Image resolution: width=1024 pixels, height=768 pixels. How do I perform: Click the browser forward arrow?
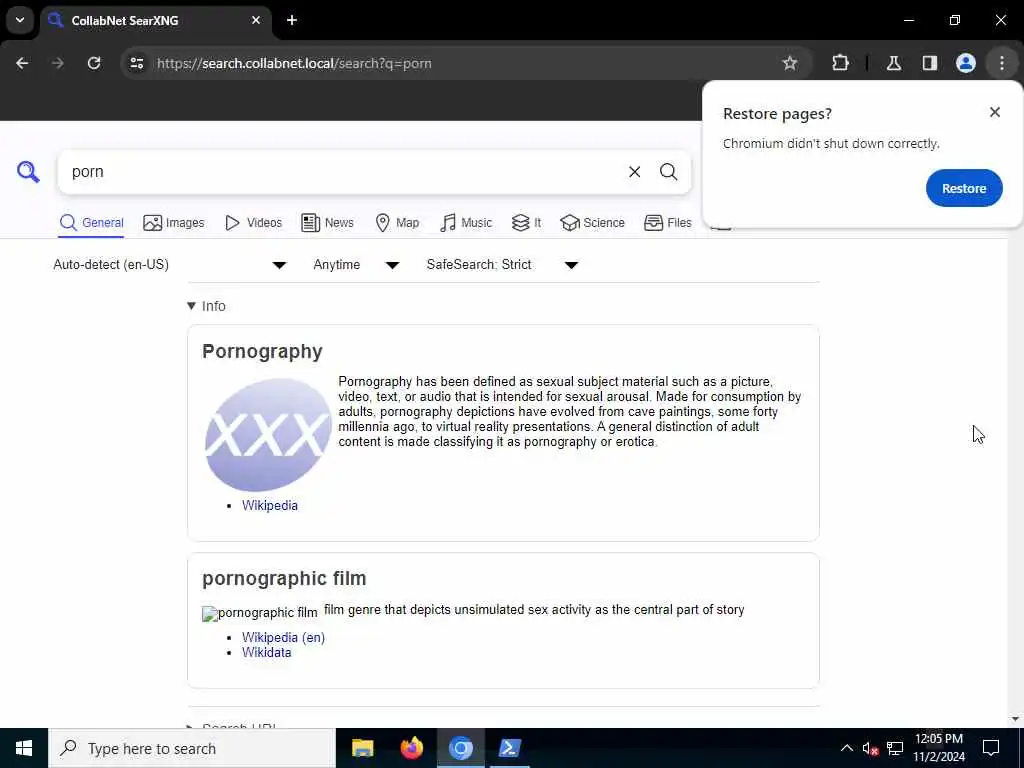58,63
